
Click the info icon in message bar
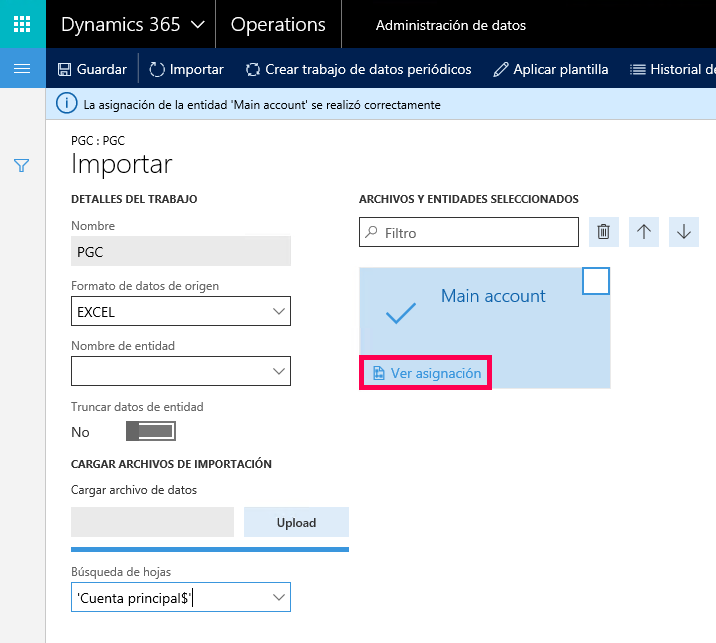tap(67, 104)
